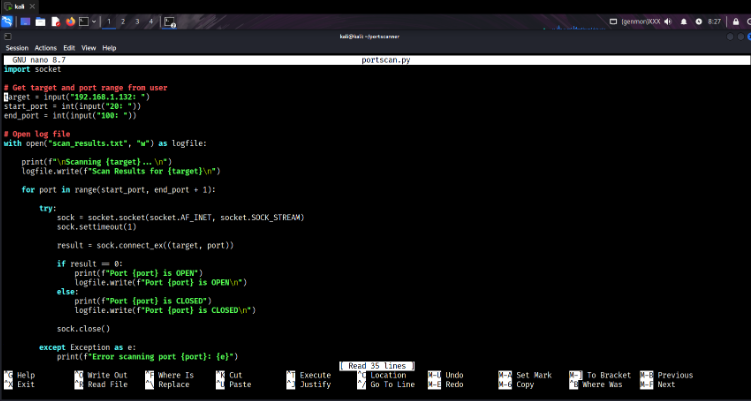The height and width of the screenshot is (401, 751).
Task: Switch to workspace 4
Action: tap(151, 22)
